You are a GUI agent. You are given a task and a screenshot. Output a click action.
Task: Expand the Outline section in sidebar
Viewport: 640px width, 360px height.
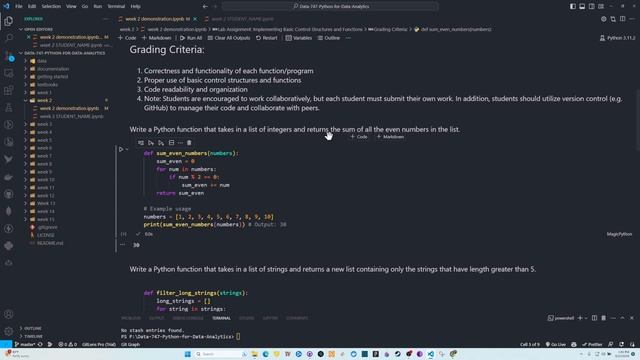click(x=33, y=328)
